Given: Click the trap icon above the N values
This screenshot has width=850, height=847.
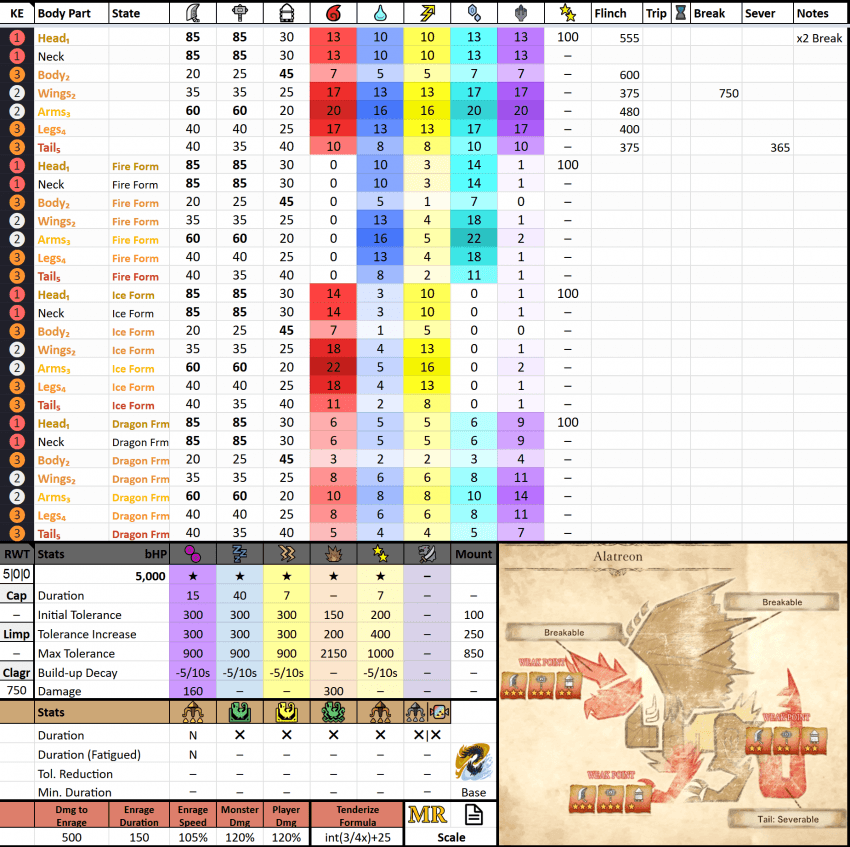Looking at the screenshot, I should (192, 712).
